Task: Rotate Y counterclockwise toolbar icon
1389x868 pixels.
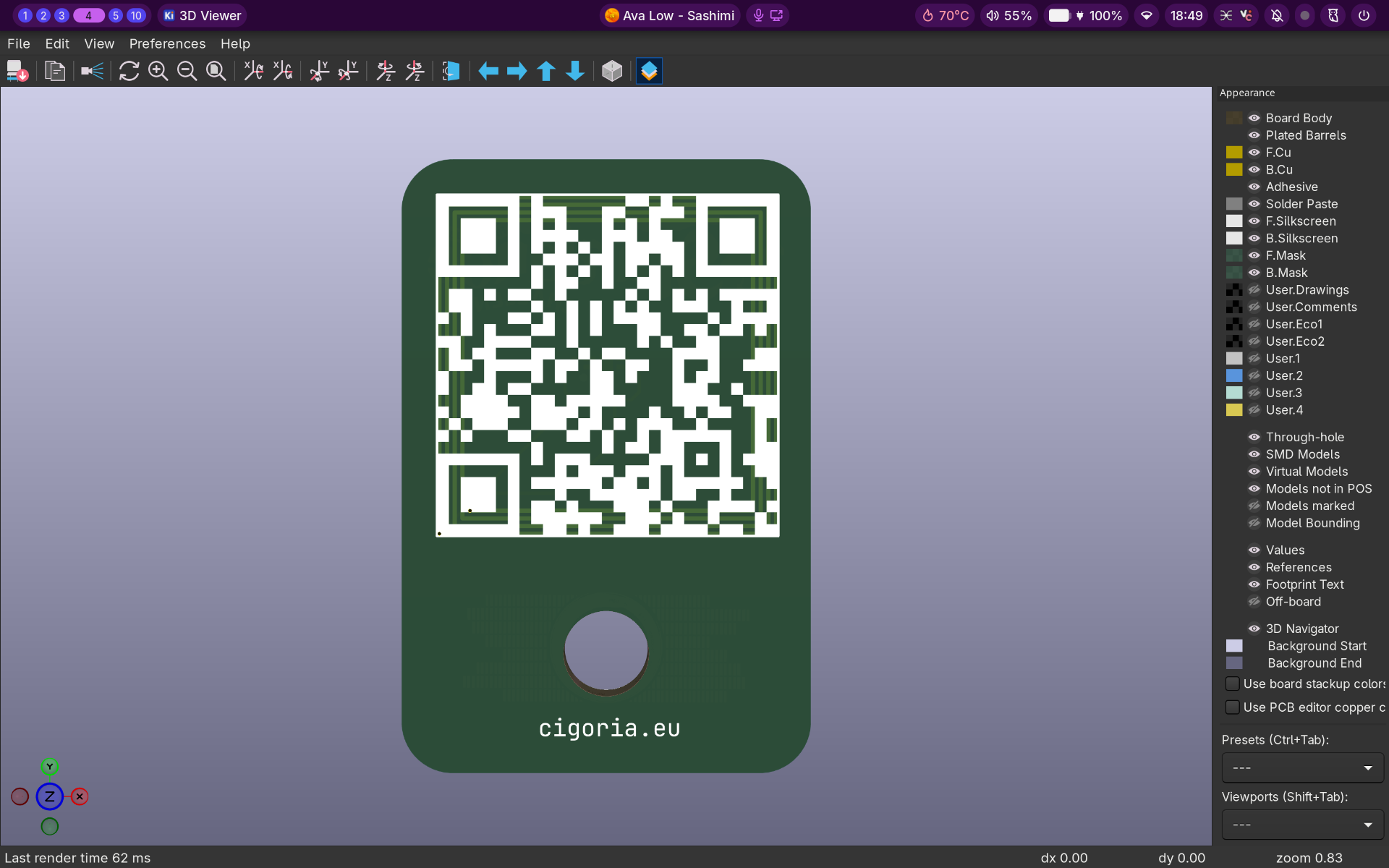Action: (x=348, y=71)
